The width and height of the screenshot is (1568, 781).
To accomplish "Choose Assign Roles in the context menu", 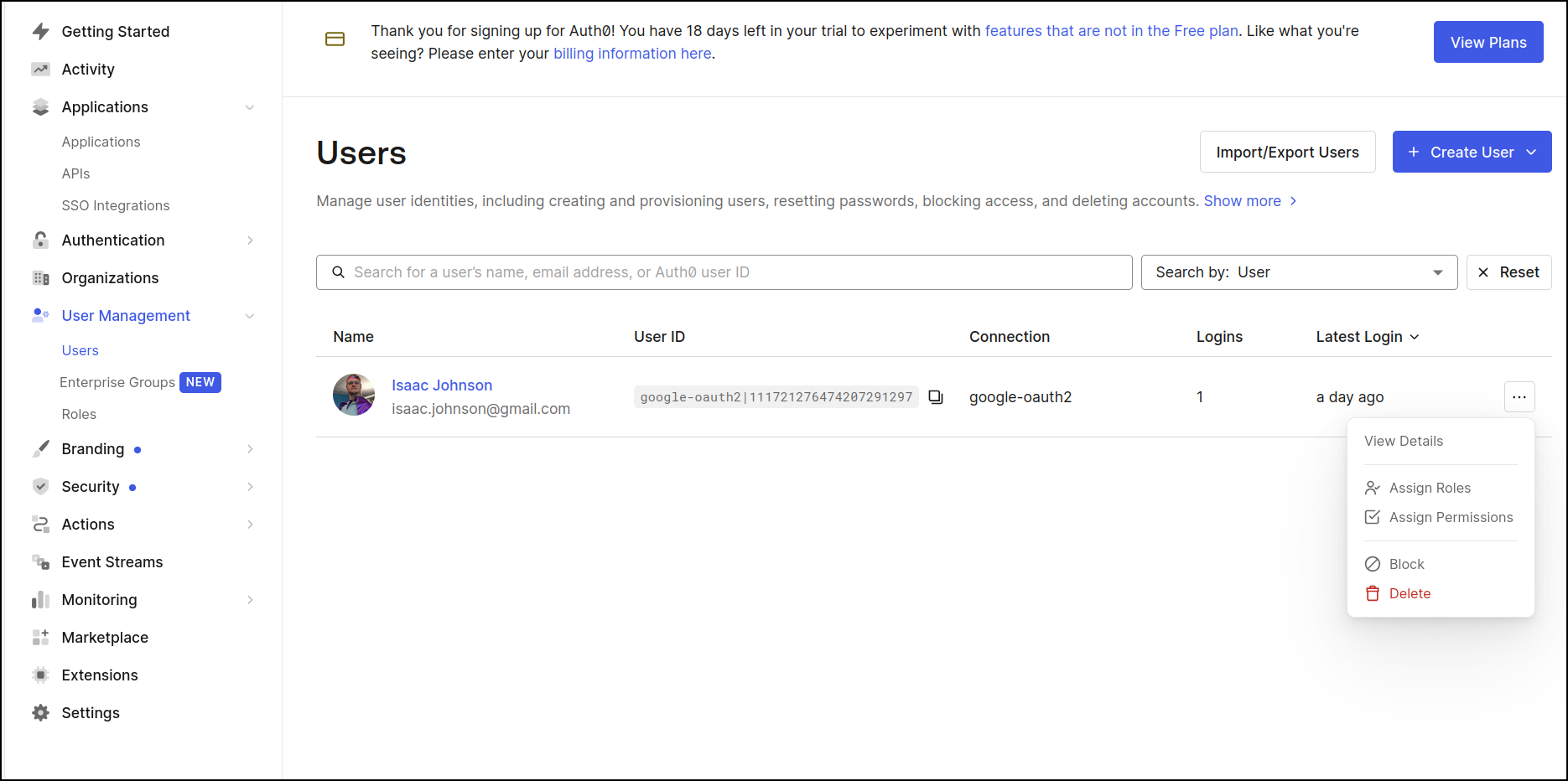I will tap(1430, 488).
